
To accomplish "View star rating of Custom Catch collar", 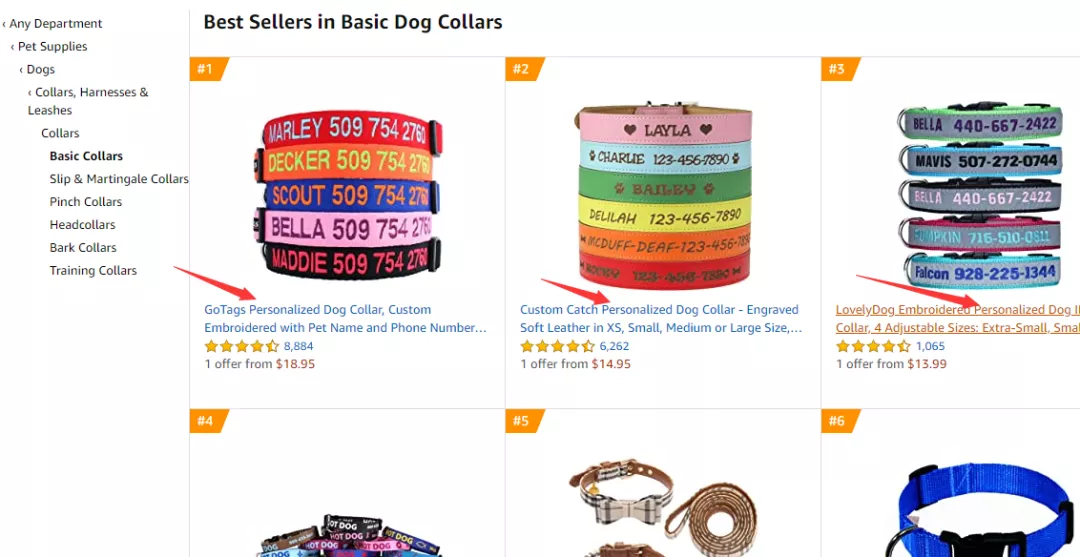I will click(557, 346).
